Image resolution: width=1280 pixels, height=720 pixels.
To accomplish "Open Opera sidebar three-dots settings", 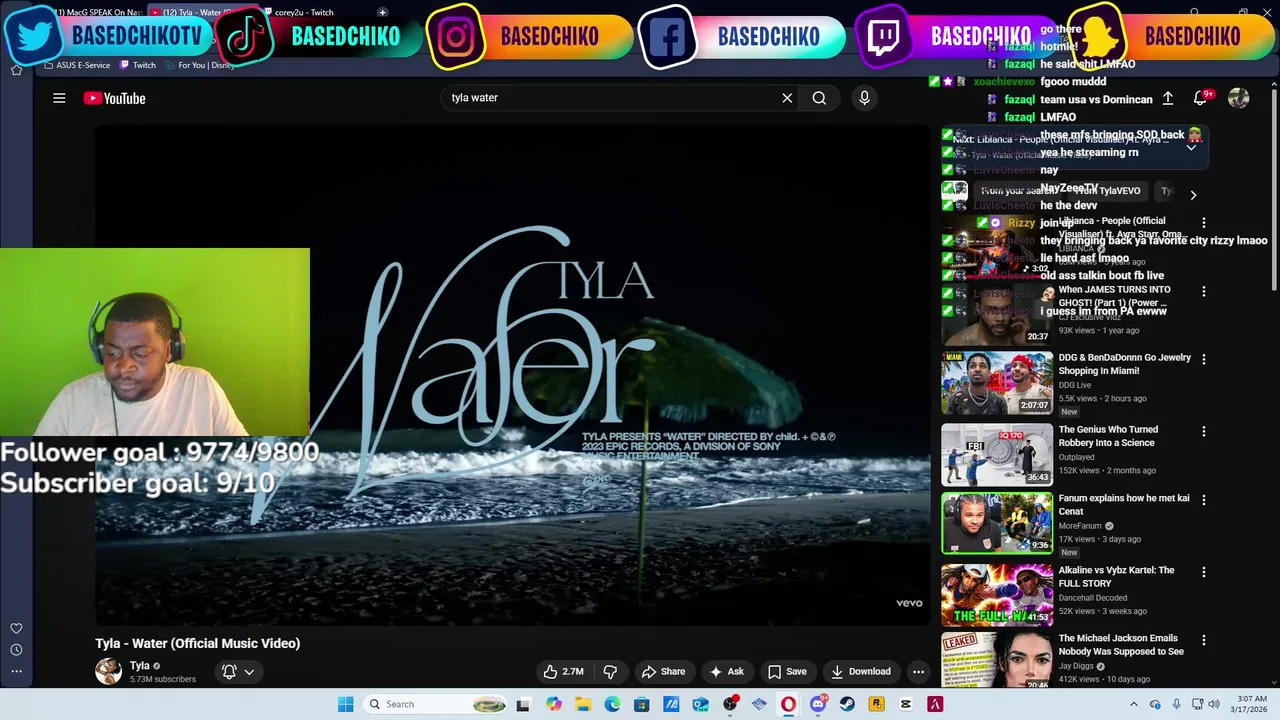I will coord(16,671).
